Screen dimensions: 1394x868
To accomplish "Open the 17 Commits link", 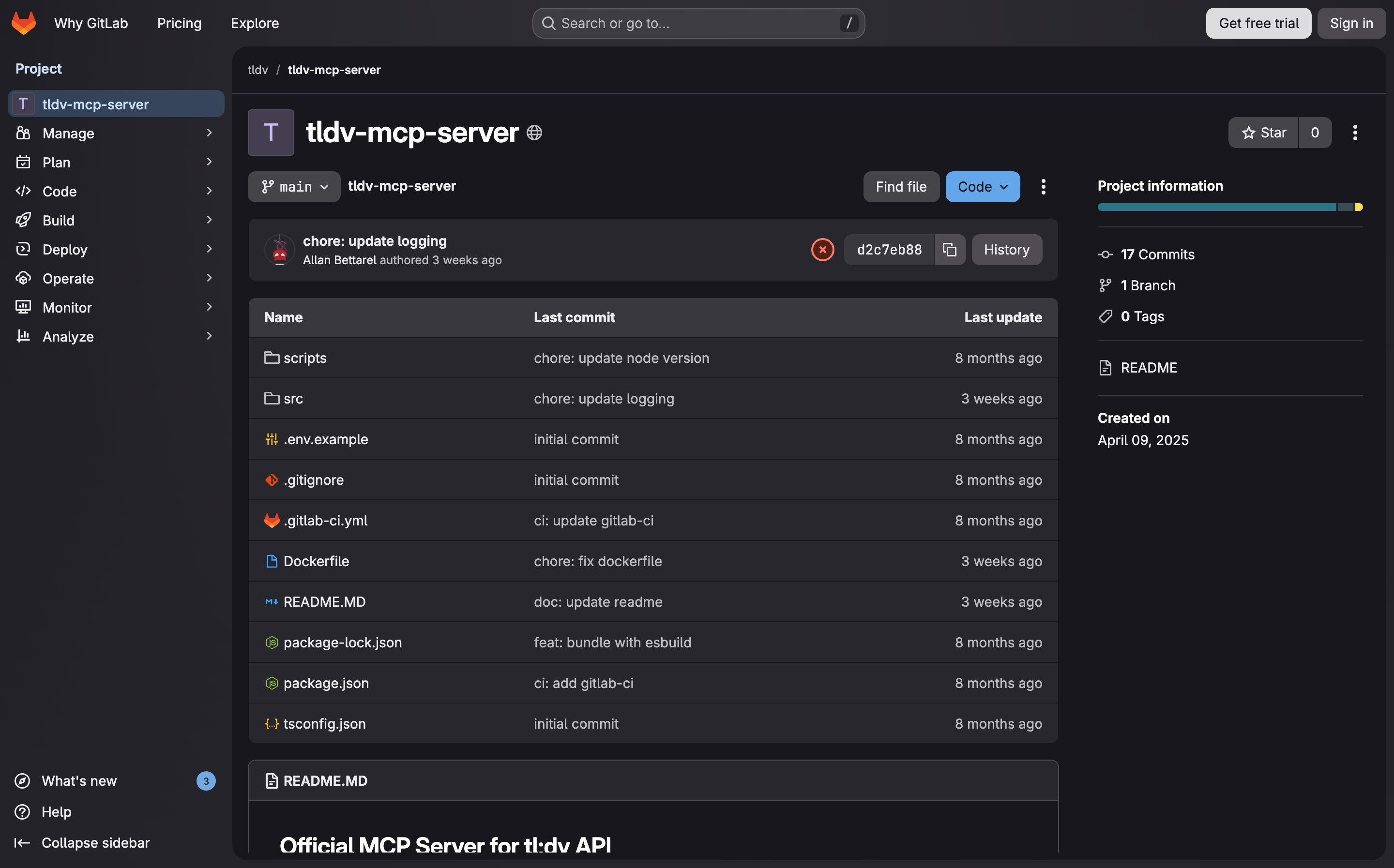I will [x=1157, y=254].
